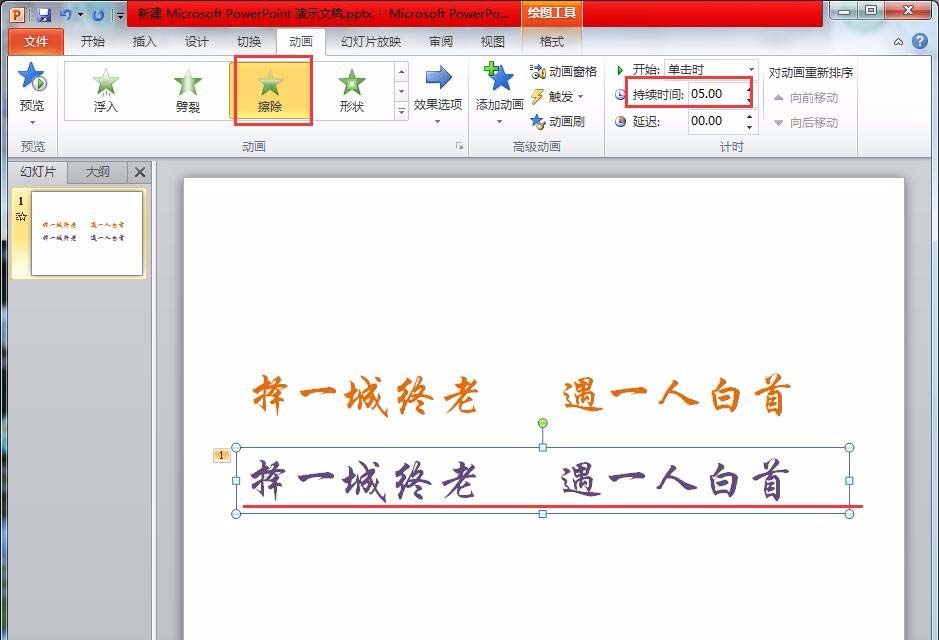Open the Format (格式) drawing tools tab
The width and height of the screenshot is (939, 640).
552,41
